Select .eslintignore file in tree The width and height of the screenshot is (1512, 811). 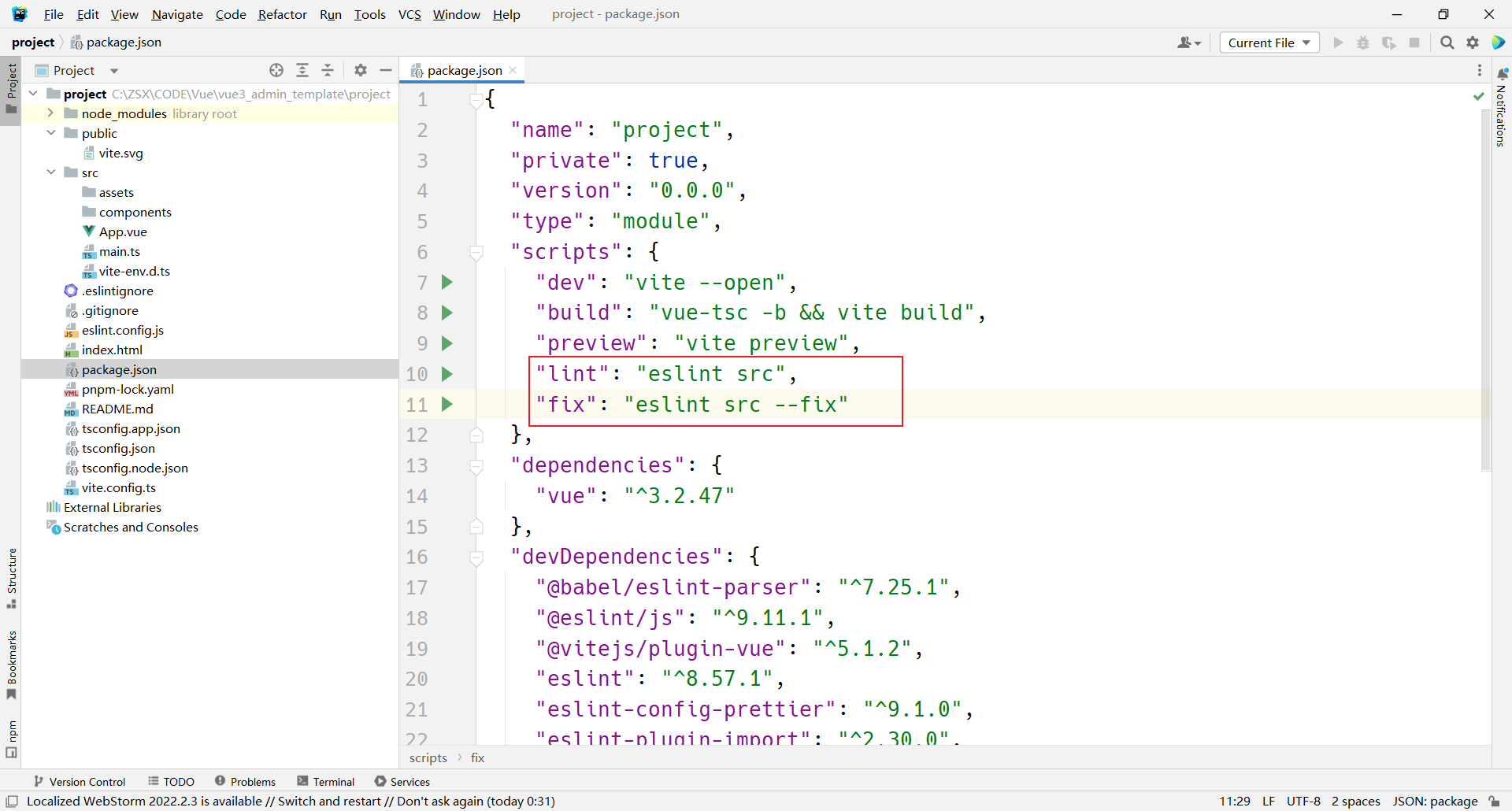click(x=117, y=291)
